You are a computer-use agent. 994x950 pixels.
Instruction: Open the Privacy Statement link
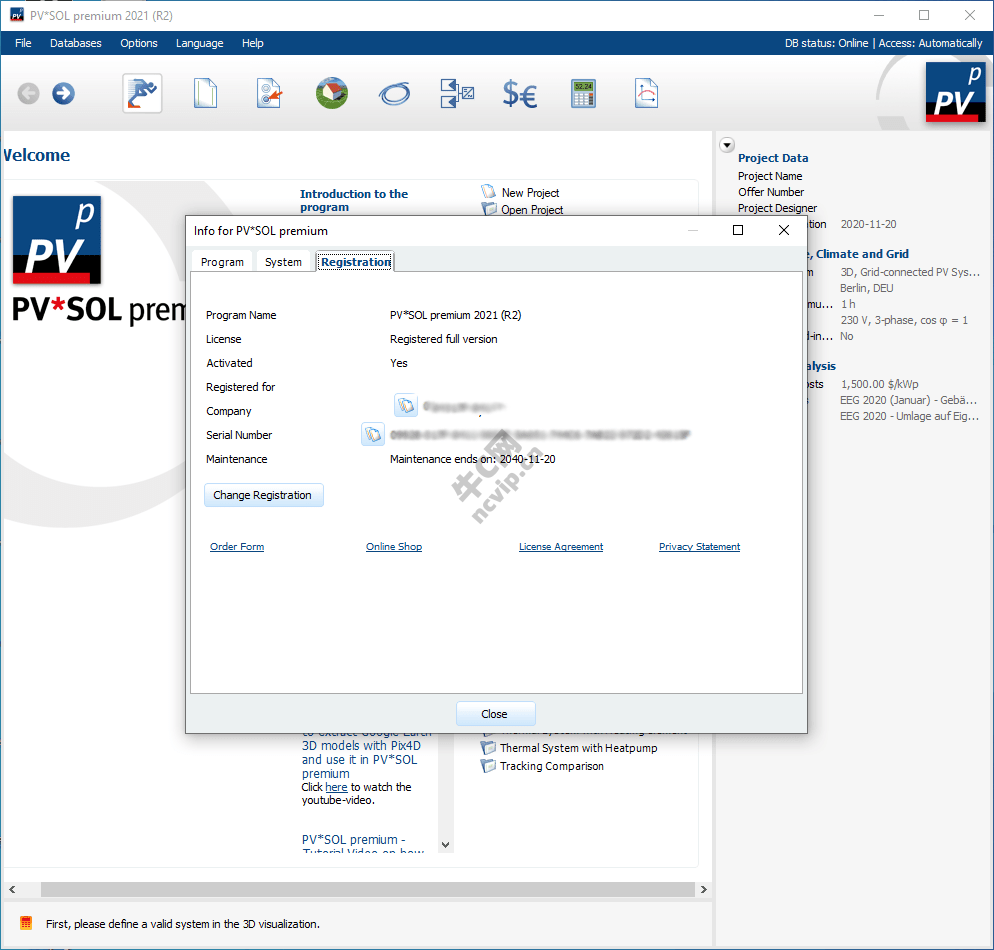pos(699,546)
